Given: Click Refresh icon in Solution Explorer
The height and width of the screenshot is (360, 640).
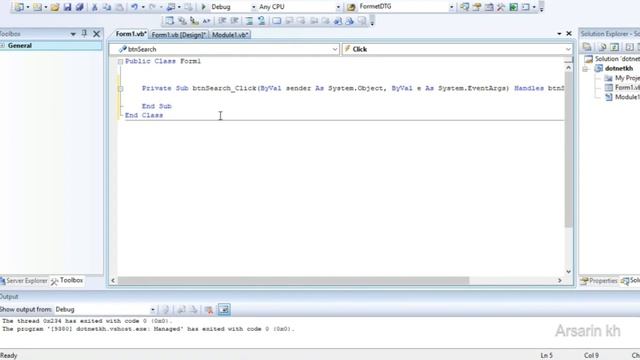Looking at the screenshot, I should (x=615, y=47).
